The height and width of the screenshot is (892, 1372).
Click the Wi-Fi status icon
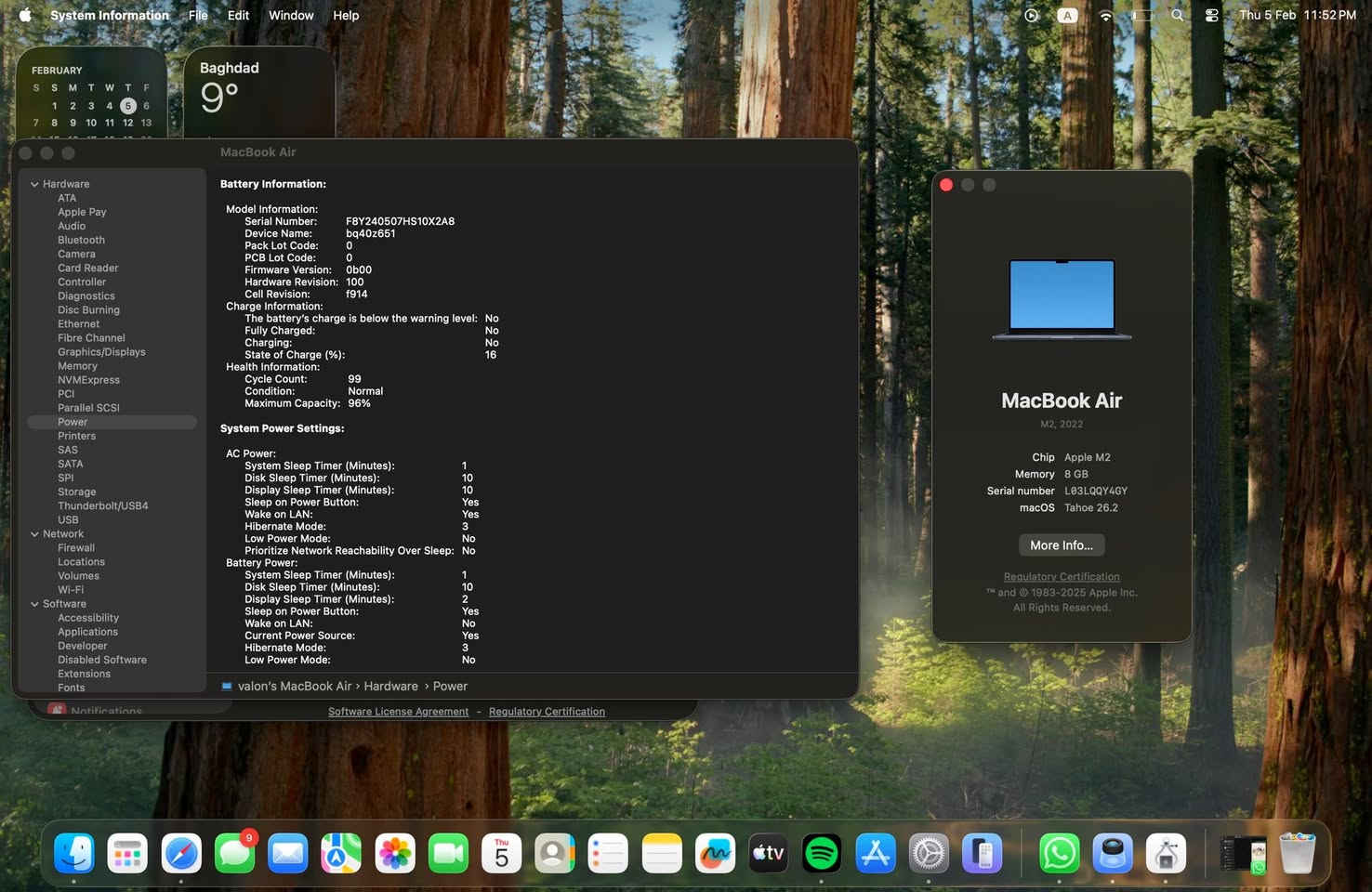pos(1105,16)
